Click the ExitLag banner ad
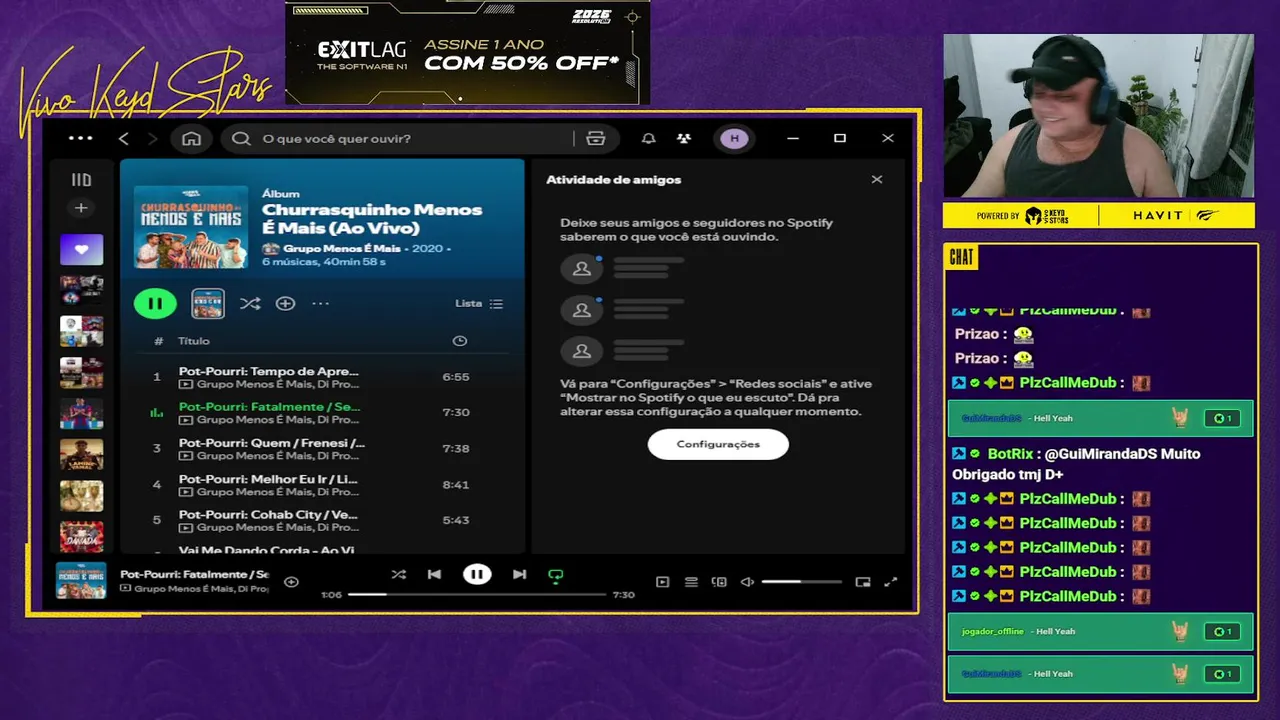1280x720 pixels. click(x=468, y=52)
